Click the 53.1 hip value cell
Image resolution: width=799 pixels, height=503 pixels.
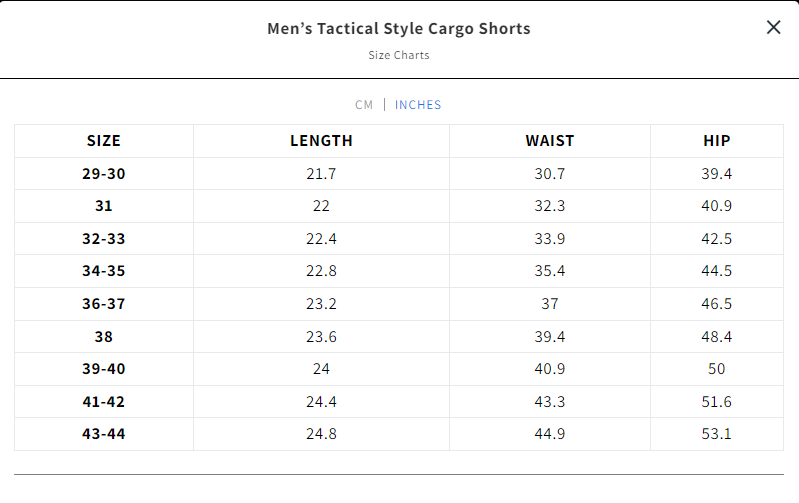pyautogui.click(x=717, y=434)
